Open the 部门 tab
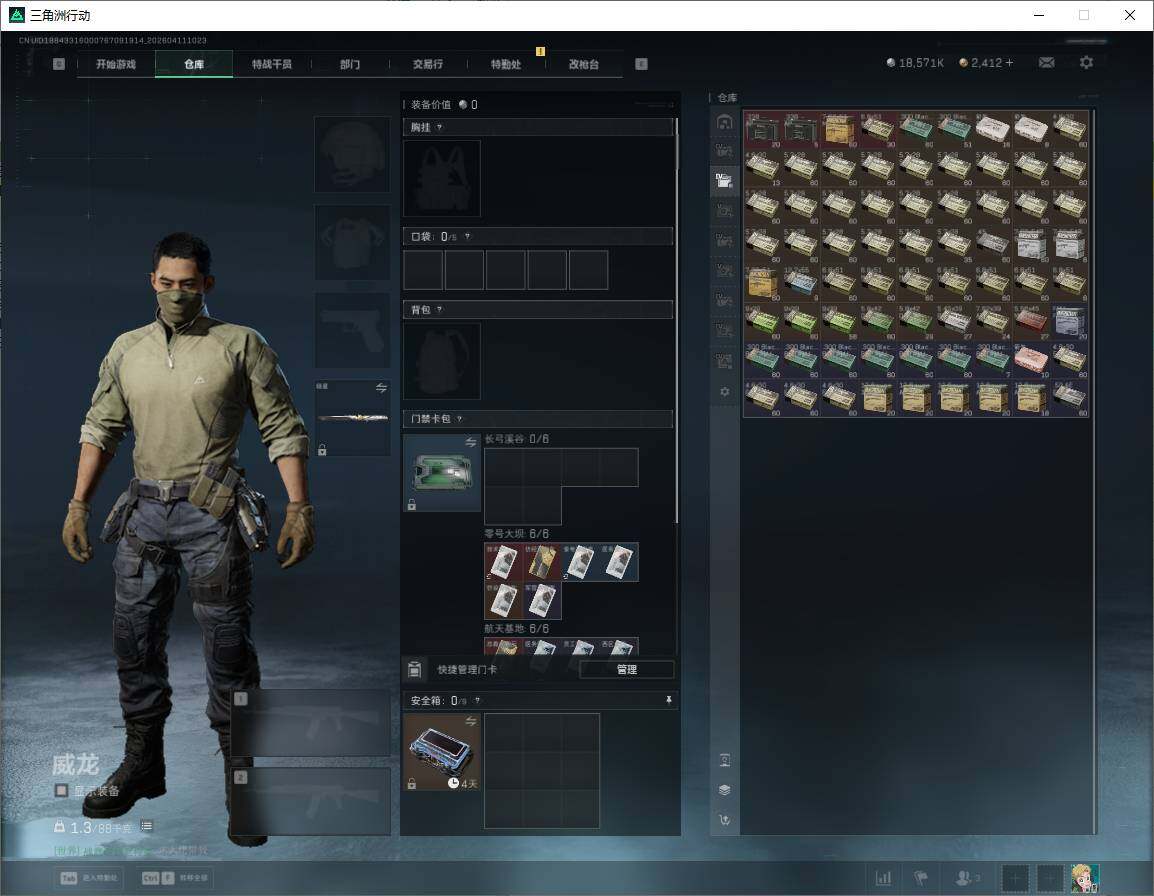Viewport: 1154px width, 896px height. pos(350,64)
